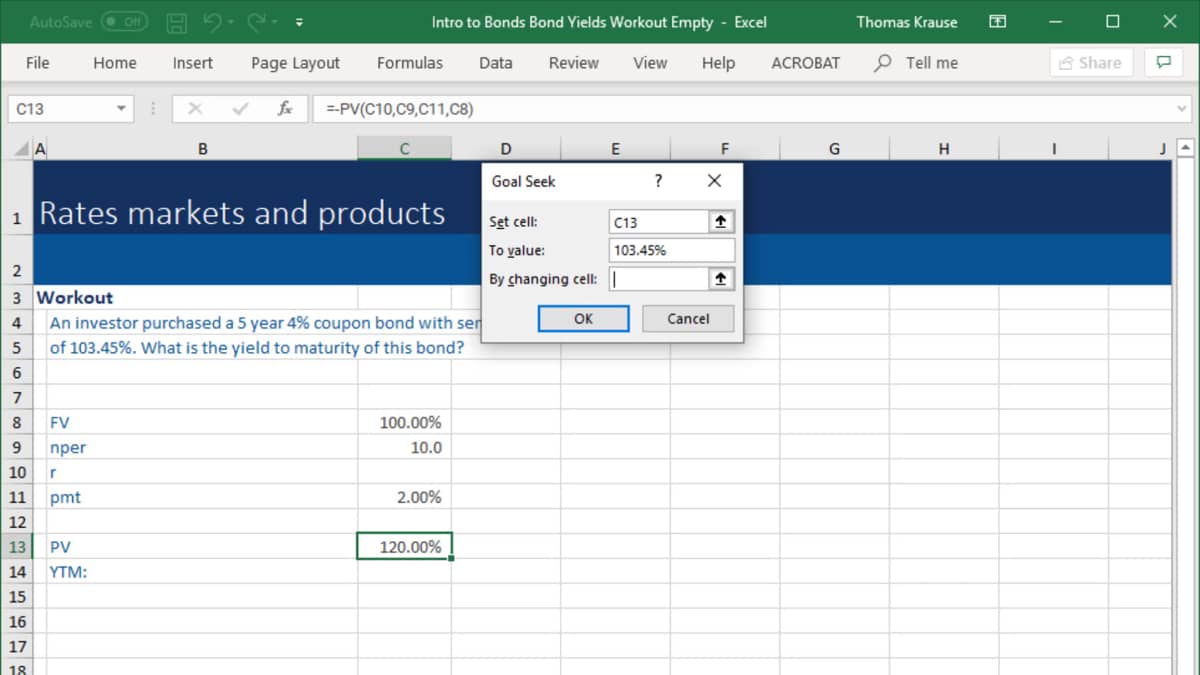Viewport: 1200px width, 675px height.
Task: Toggle the AutoSave switch
Action: pyautogui.click(x=124, y=22)
